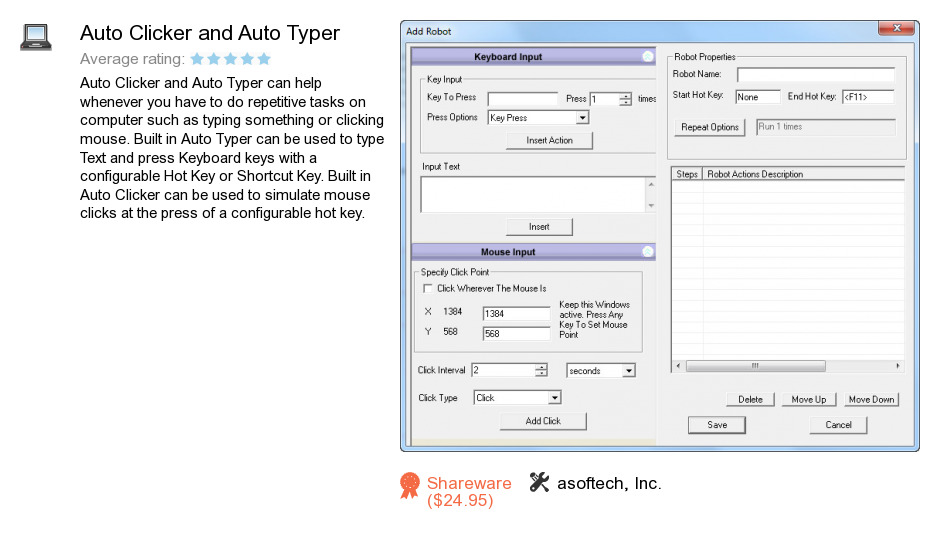Enable Click Wherever The Mouse Is checkbox
Image resolution: width=940 pixels, height=536 pixels.
(427, 288)
